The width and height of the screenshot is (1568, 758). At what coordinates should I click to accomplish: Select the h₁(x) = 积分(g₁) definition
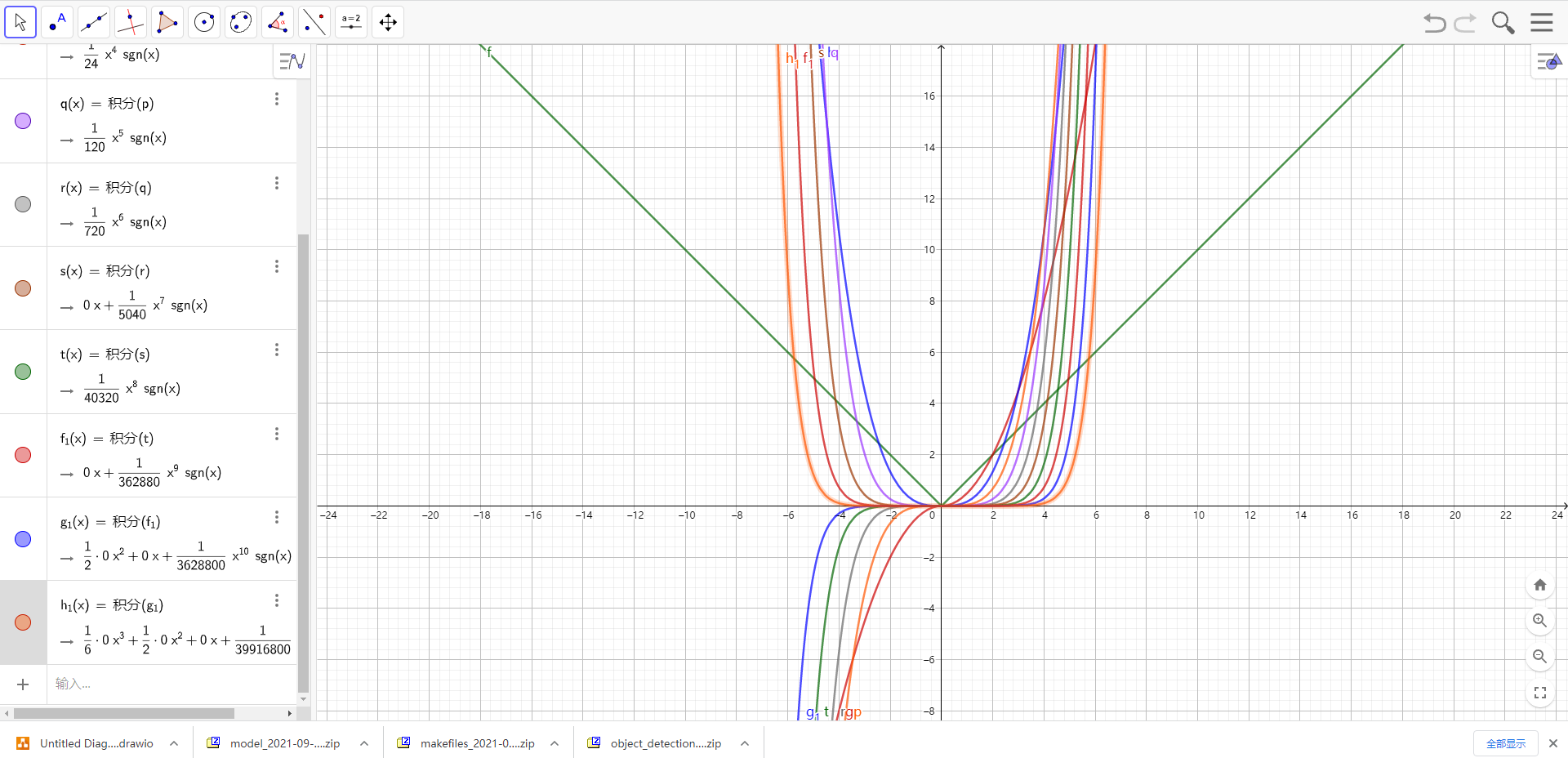112,605
